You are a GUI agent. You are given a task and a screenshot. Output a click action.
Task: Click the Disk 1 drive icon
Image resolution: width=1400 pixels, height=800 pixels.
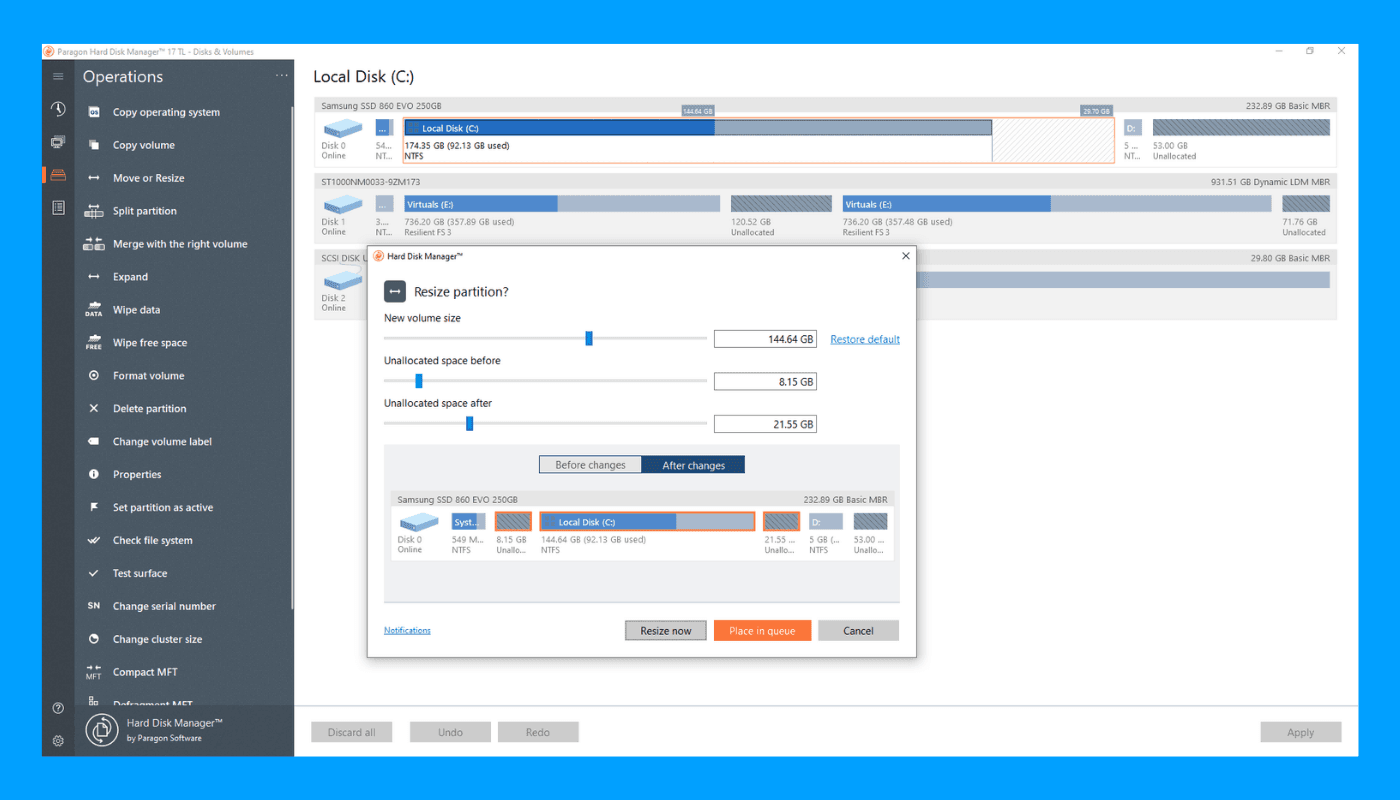(342, 205)
